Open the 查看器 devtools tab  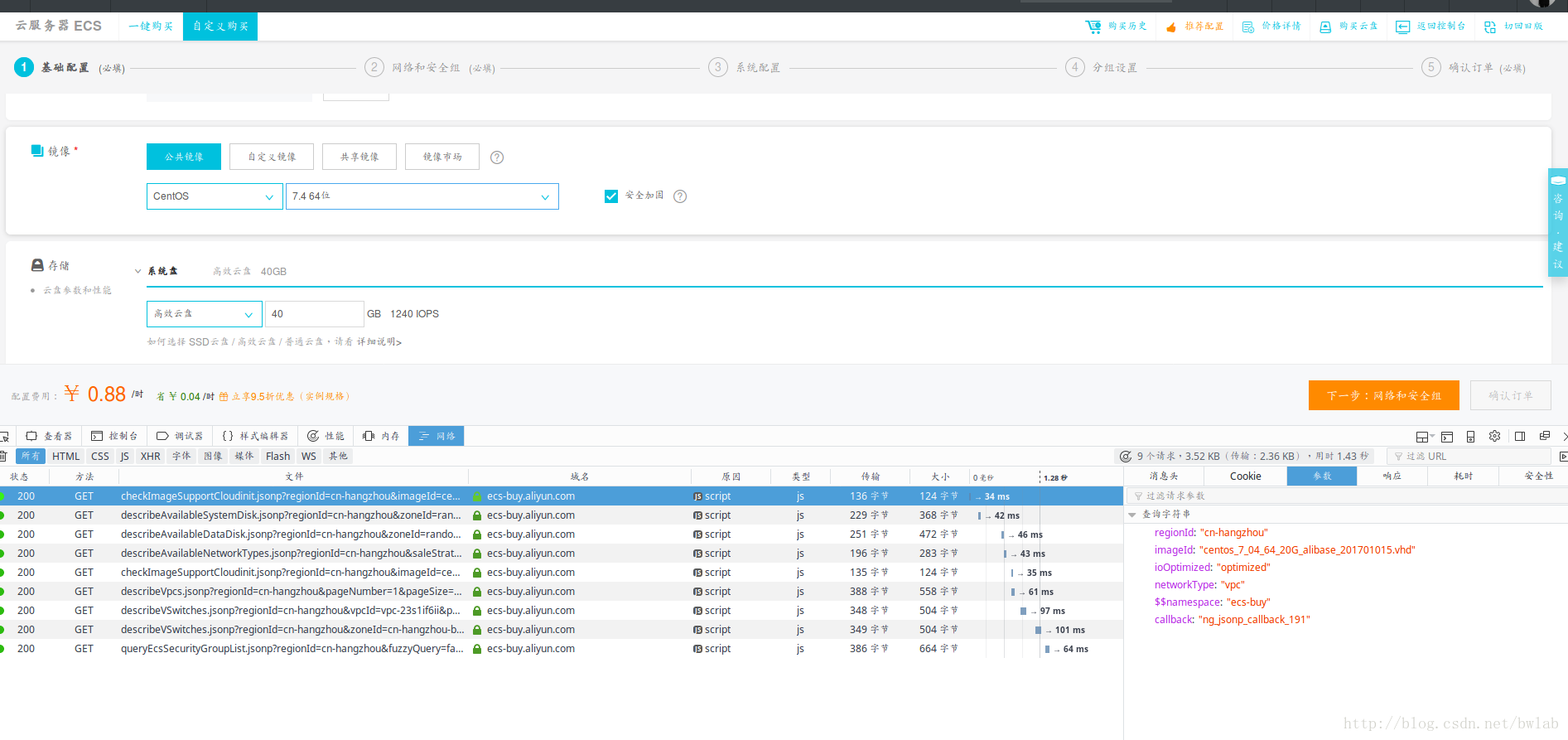[49, 436]
